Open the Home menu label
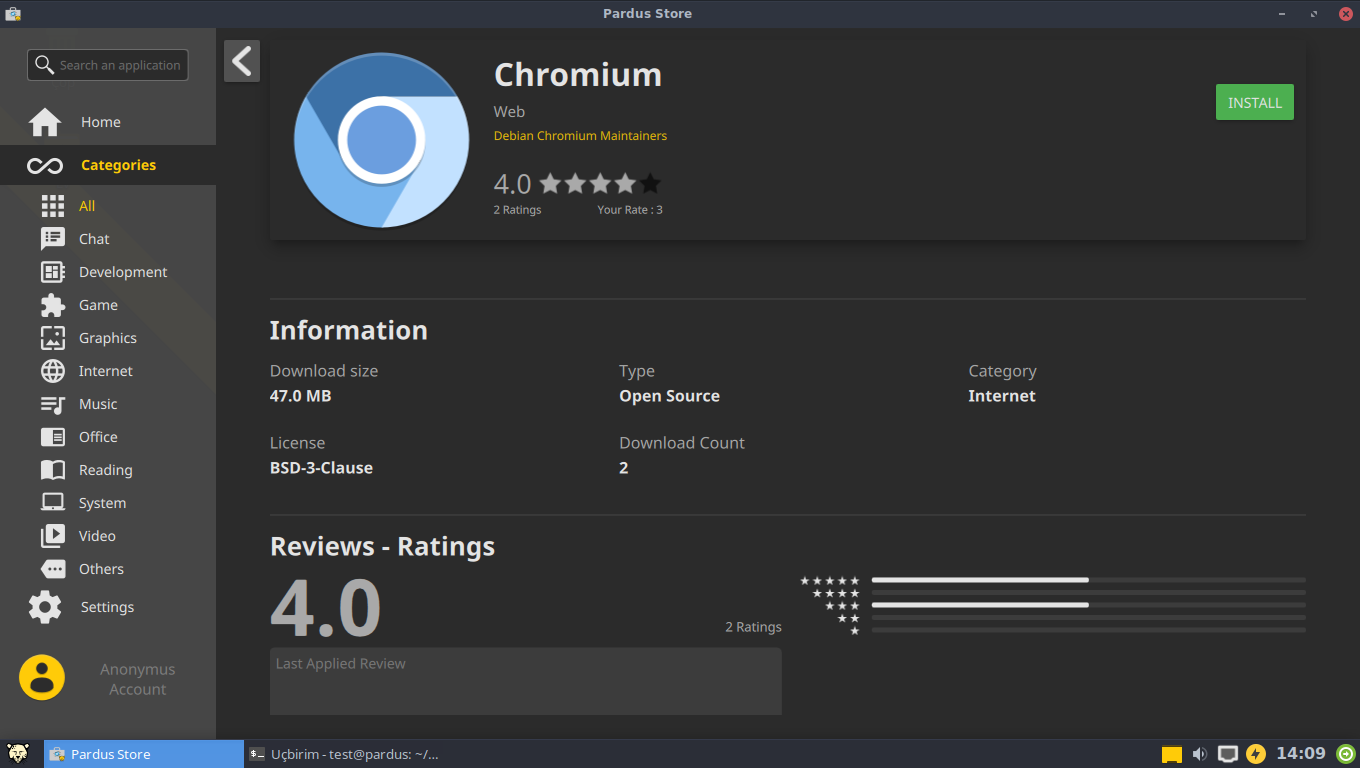The height and width of the screenshot is (768, 1360). [101, 122]
